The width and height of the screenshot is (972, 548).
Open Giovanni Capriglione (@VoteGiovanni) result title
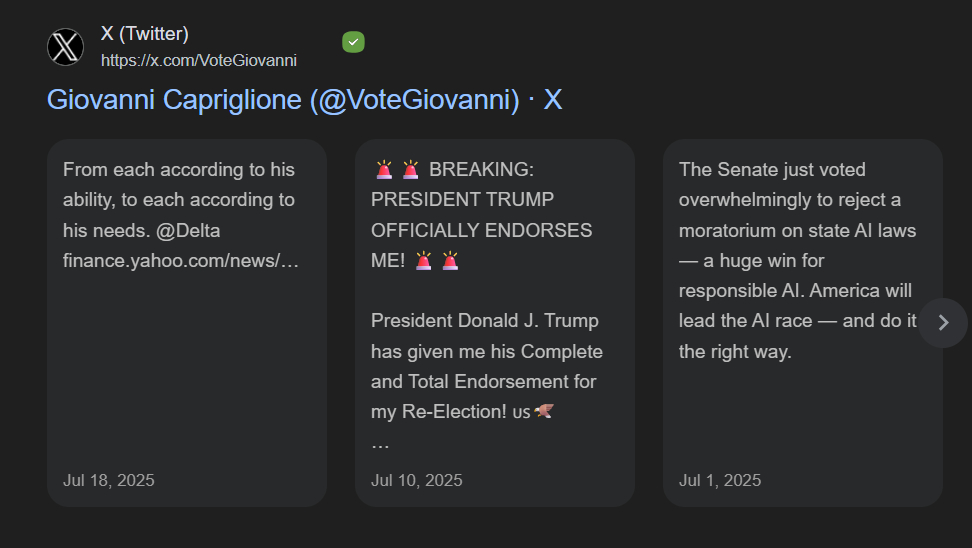pyautogui.click(x=304, y=100)
